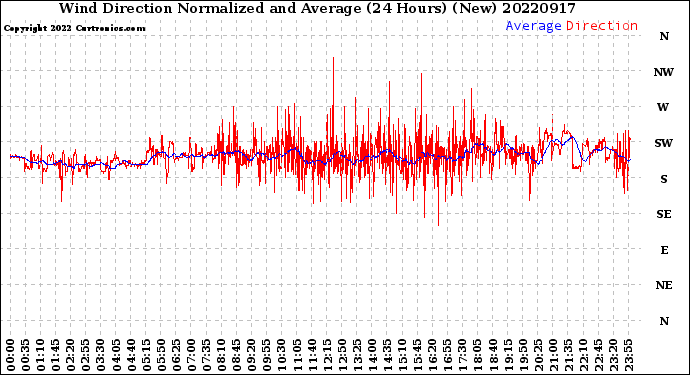Image resolution: width=690 pixels, height=375 pixels.
Task: Click the 18:05 time axis label
Action: [478, 355]
